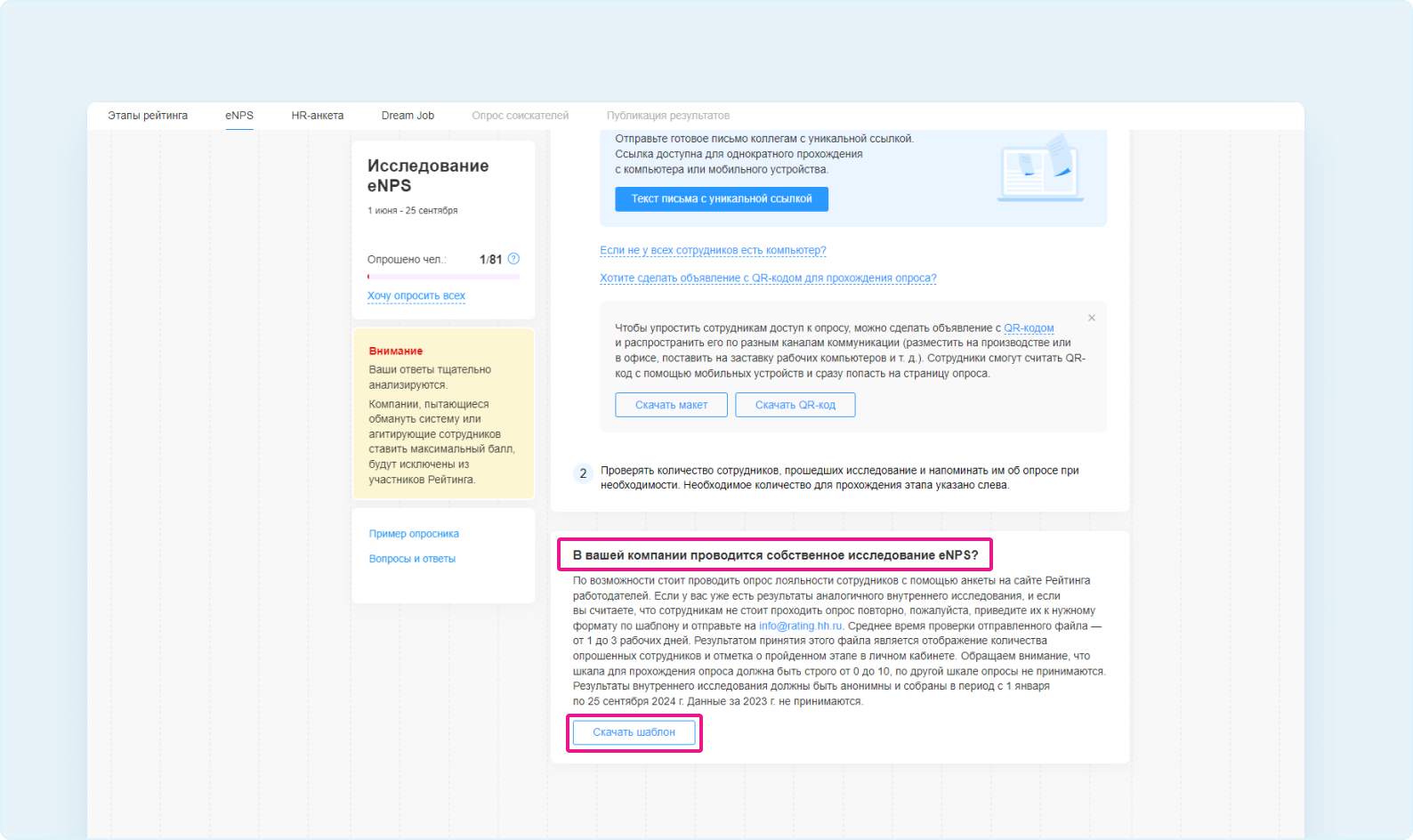Click the date range 1 июня - 25 сентября
The image size is (1413, 840).
click(413, 211)
